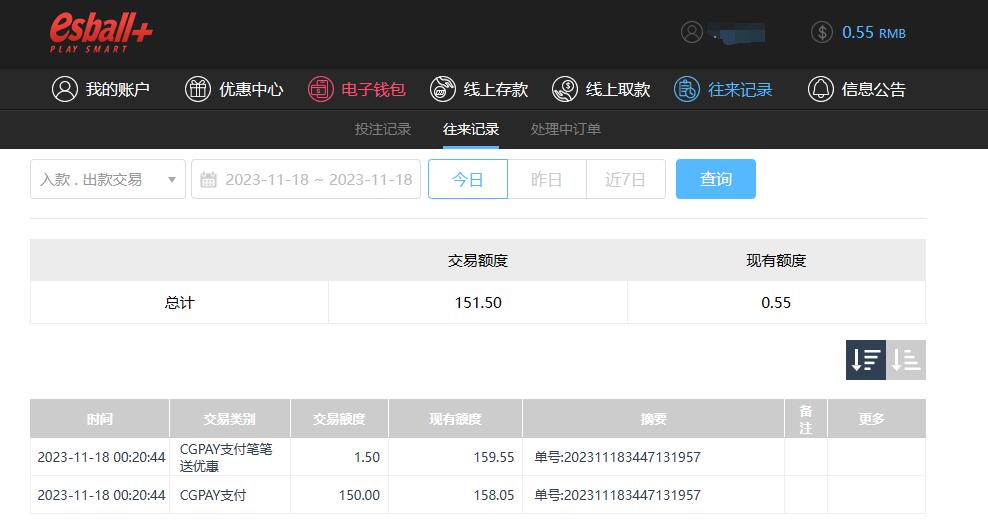Click timestamp in the 1.50 row

coord(101,457)
